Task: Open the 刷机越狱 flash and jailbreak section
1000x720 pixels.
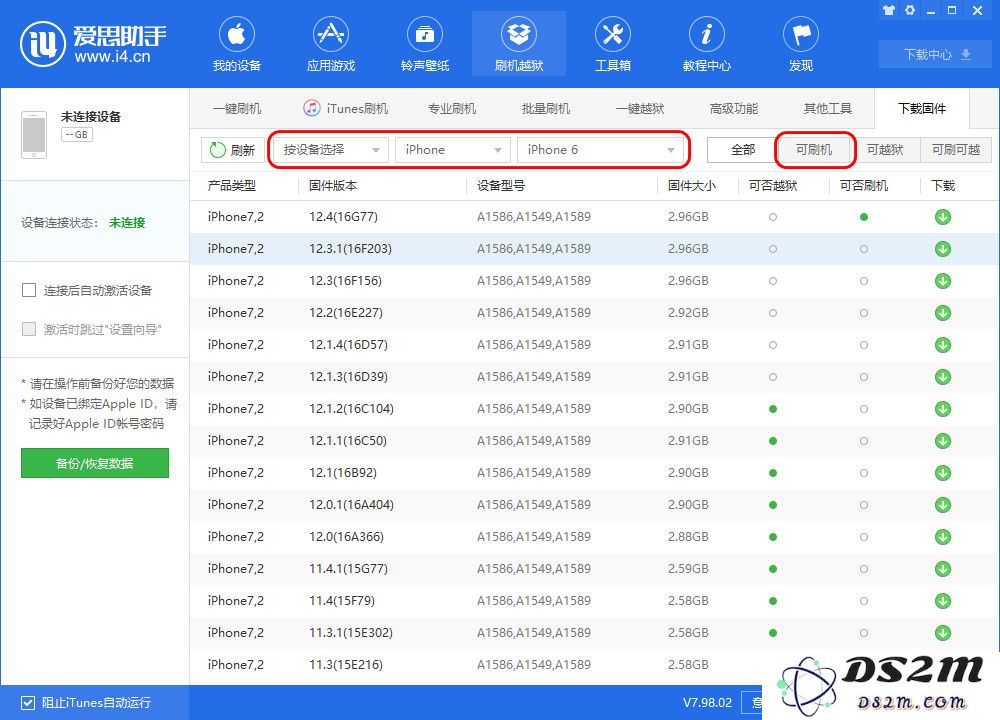Action: point(518,45)
